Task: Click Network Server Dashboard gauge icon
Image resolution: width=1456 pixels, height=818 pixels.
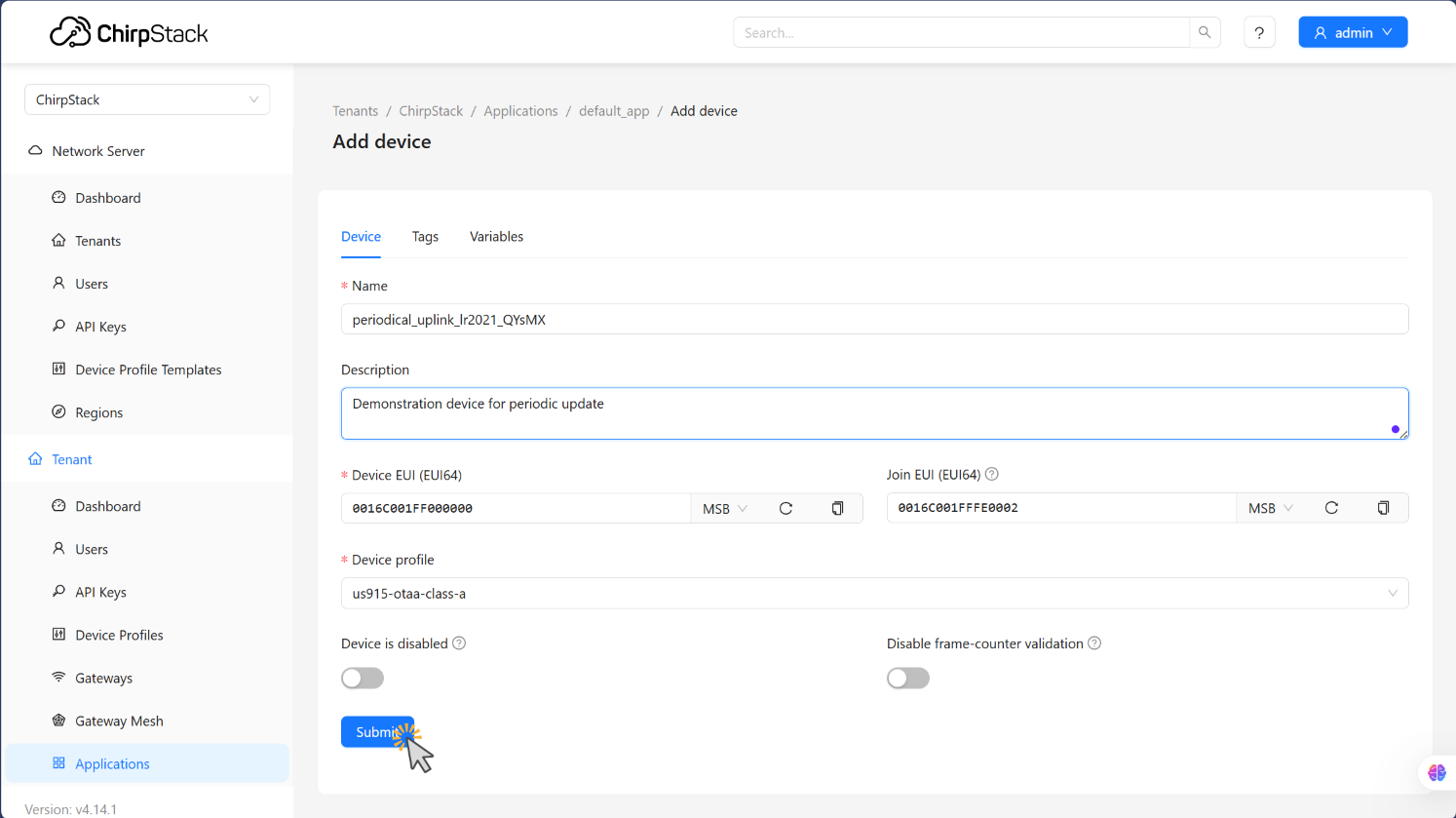Action: tap(58, 198)
